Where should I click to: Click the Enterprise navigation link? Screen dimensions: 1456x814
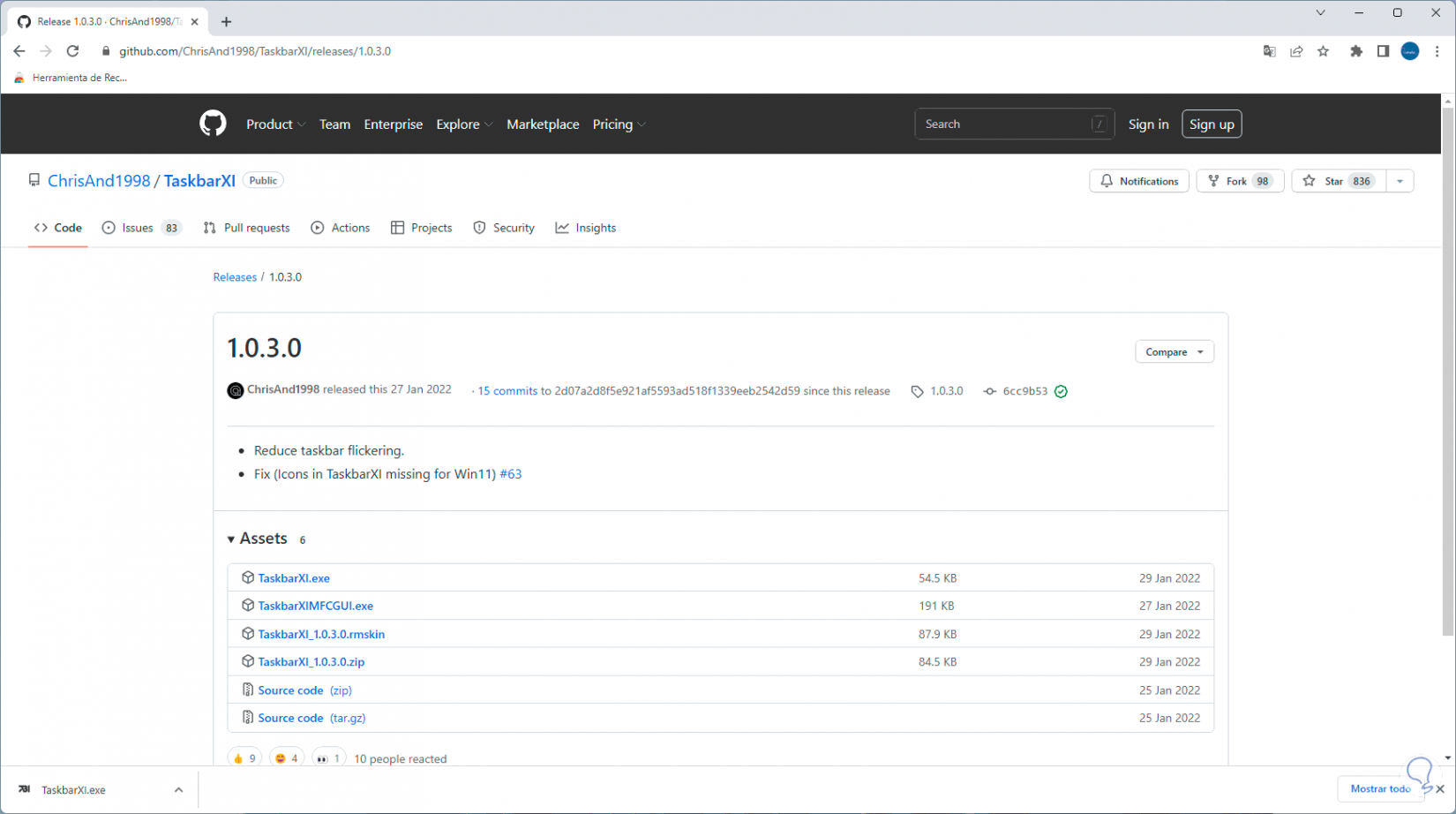click(394, 124)
